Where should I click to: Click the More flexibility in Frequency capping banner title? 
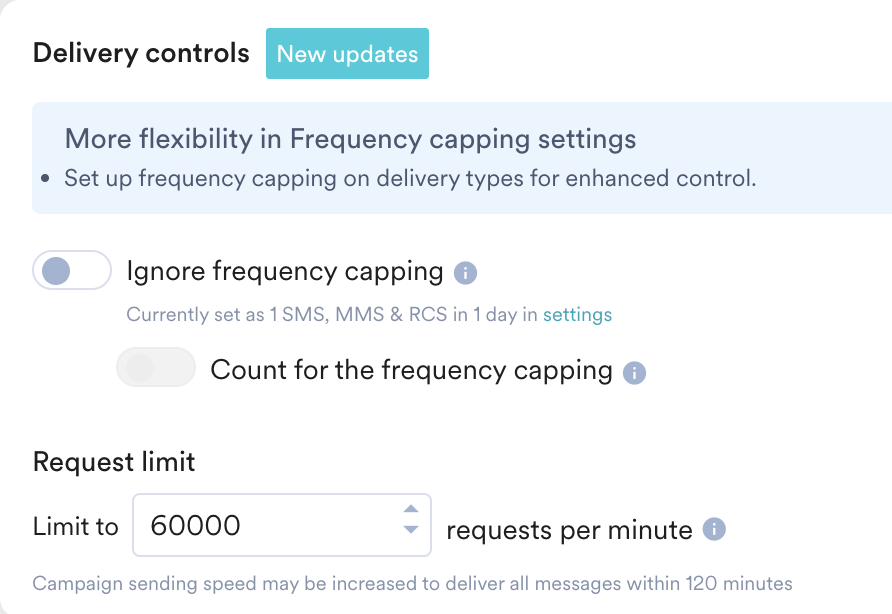(x=350, y=139)
